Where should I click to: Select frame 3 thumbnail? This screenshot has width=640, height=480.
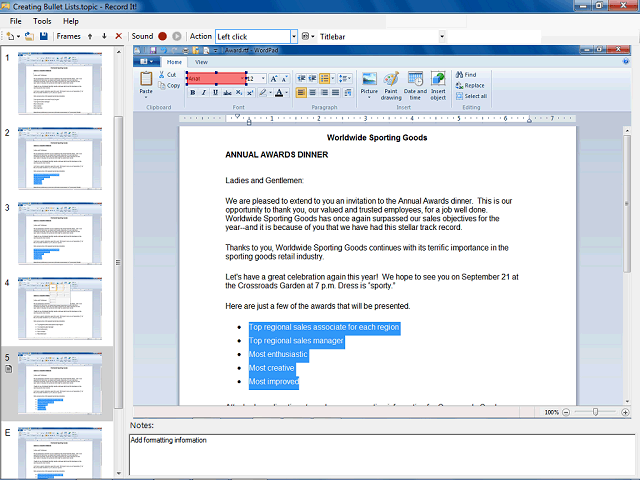tap(60, 233)
